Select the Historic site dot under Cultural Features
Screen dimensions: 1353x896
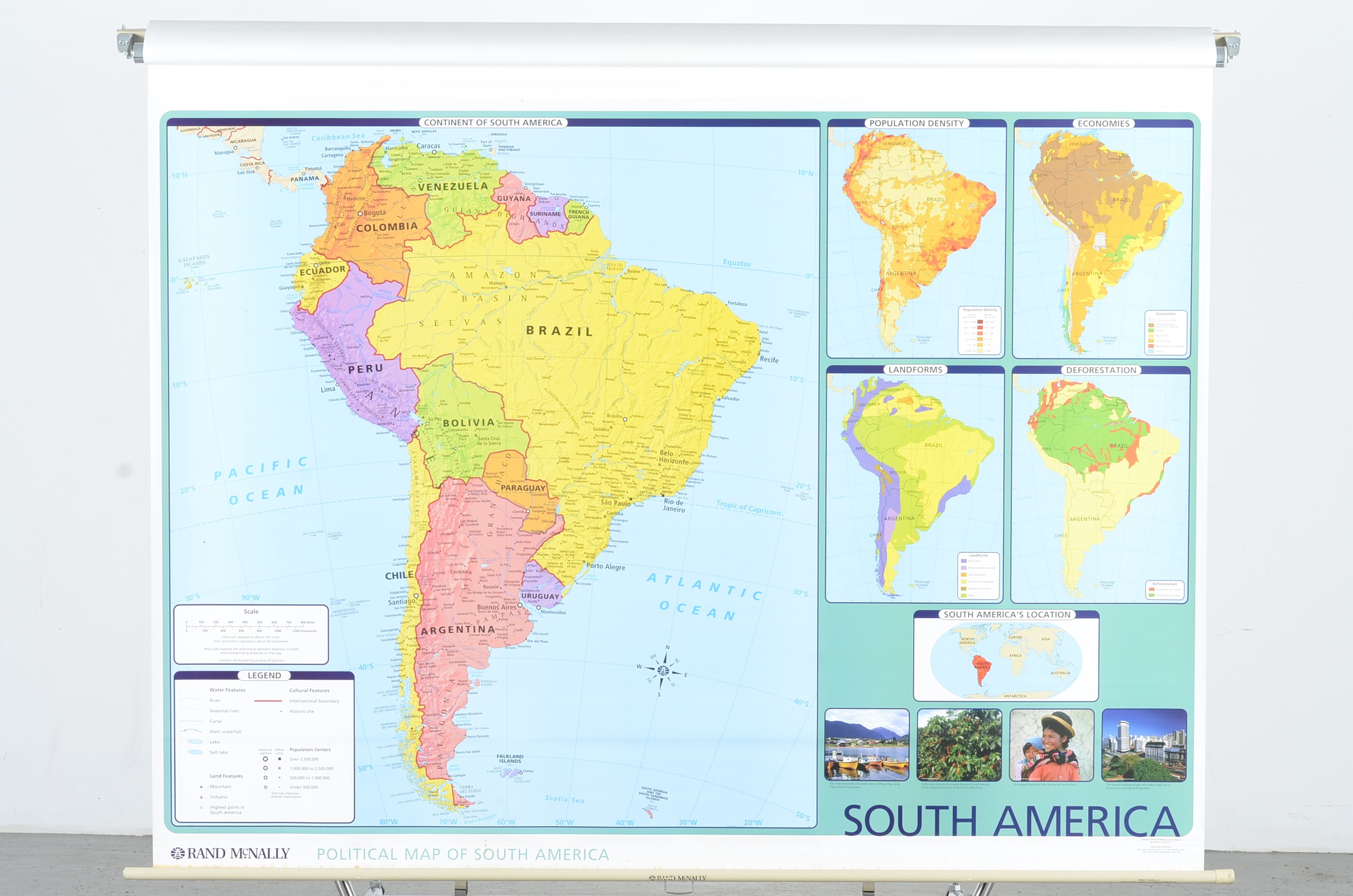click(281, 712)
